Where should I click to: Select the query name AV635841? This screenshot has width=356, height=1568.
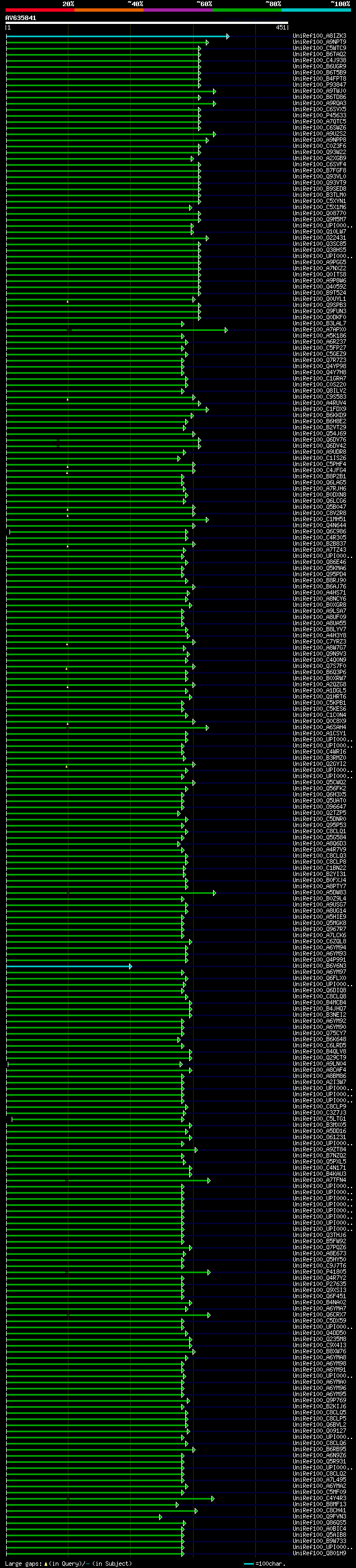pyautogui.click(x=21, y=18)
